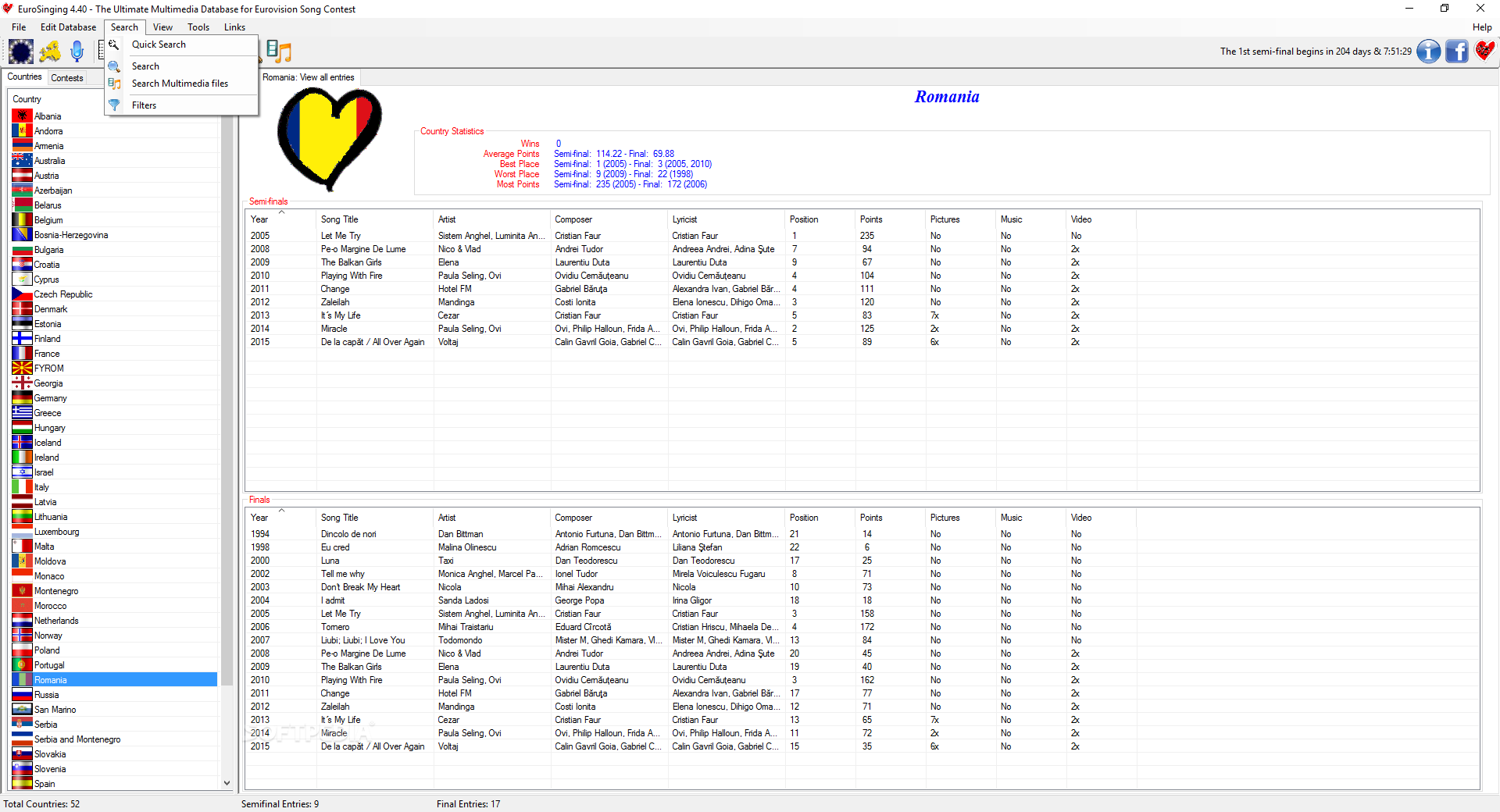Sort semi-finals table by Song Title column
This screenshot has width=1500, height=812.
point(375,219)
